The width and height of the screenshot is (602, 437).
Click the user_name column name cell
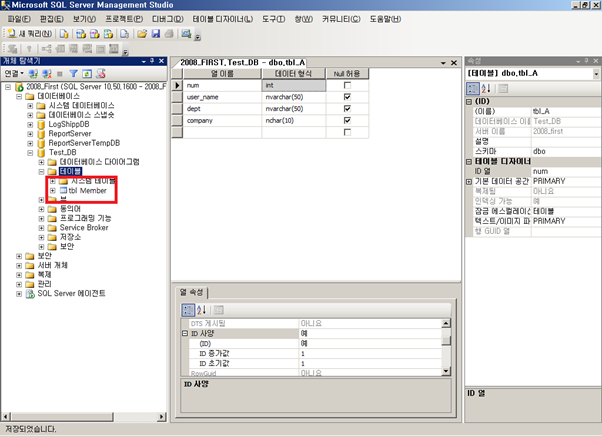[222, 97]
